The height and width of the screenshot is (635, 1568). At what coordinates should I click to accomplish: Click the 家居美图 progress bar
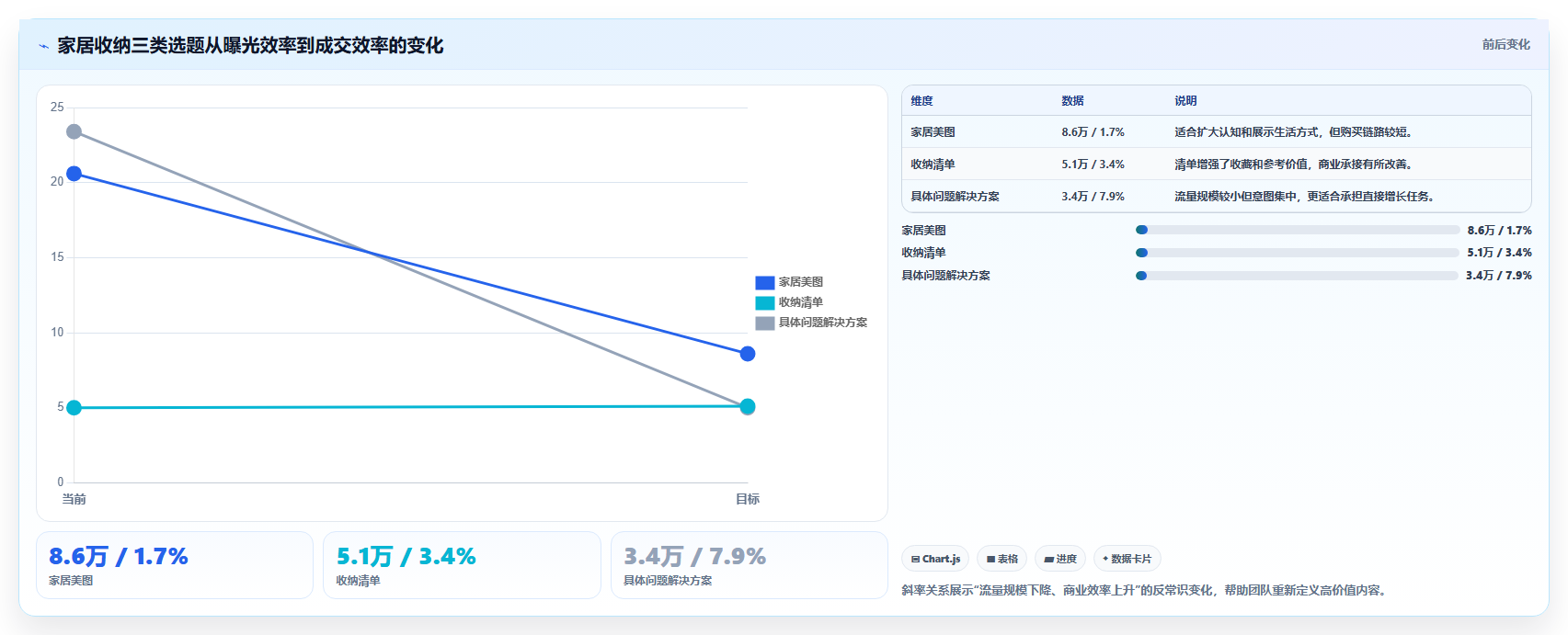1298,230
